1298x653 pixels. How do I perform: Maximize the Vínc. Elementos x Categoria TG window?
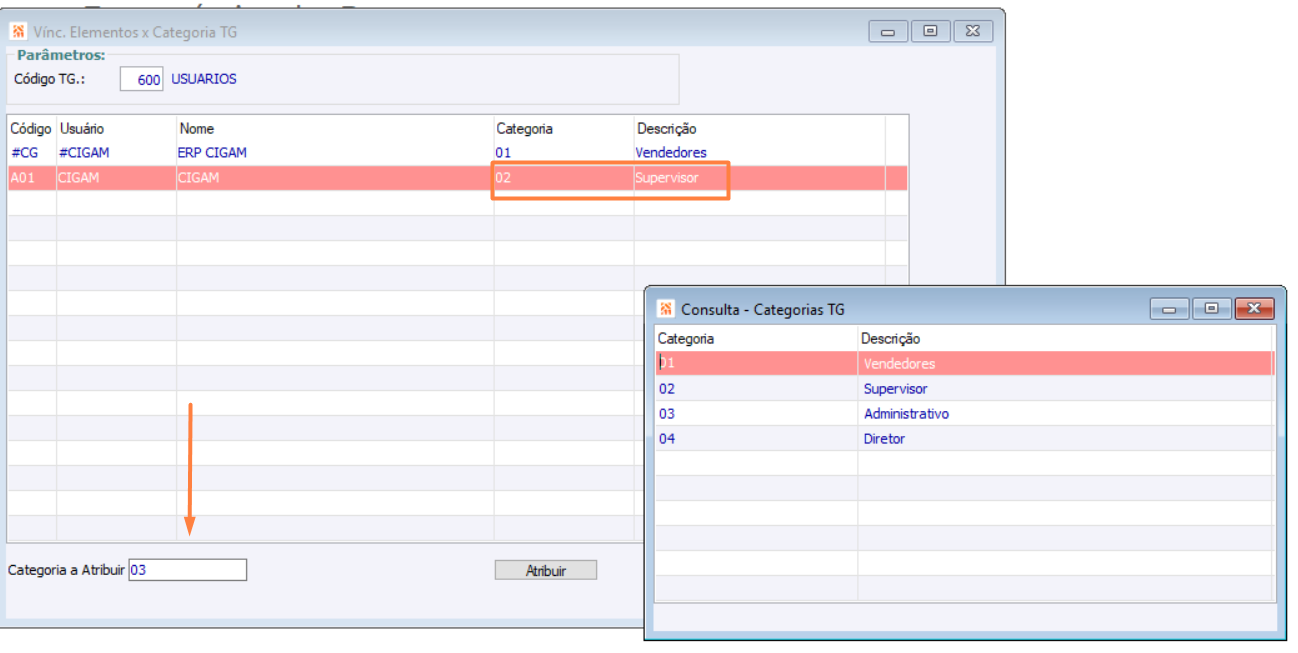[930, 31]
